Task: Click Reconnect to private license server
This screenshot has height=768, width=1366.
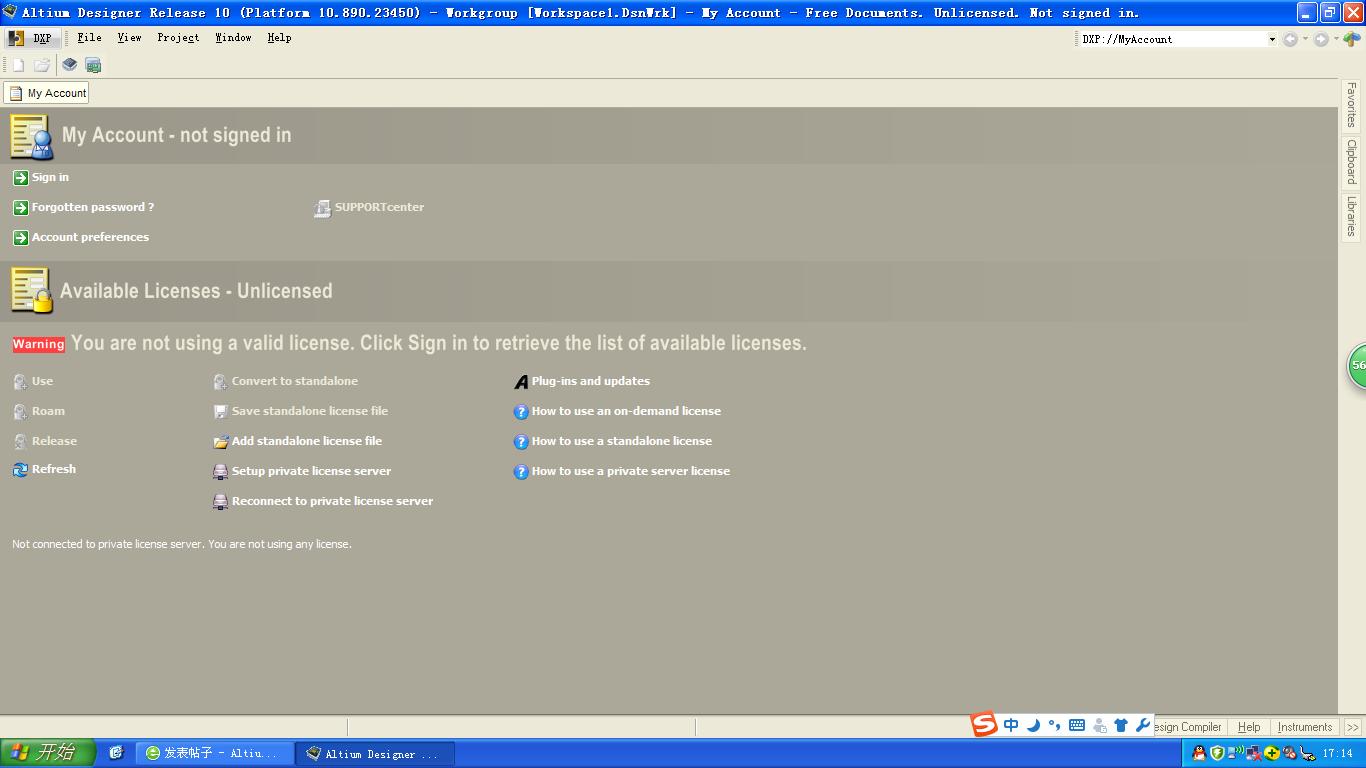Action: pos(332,501)
